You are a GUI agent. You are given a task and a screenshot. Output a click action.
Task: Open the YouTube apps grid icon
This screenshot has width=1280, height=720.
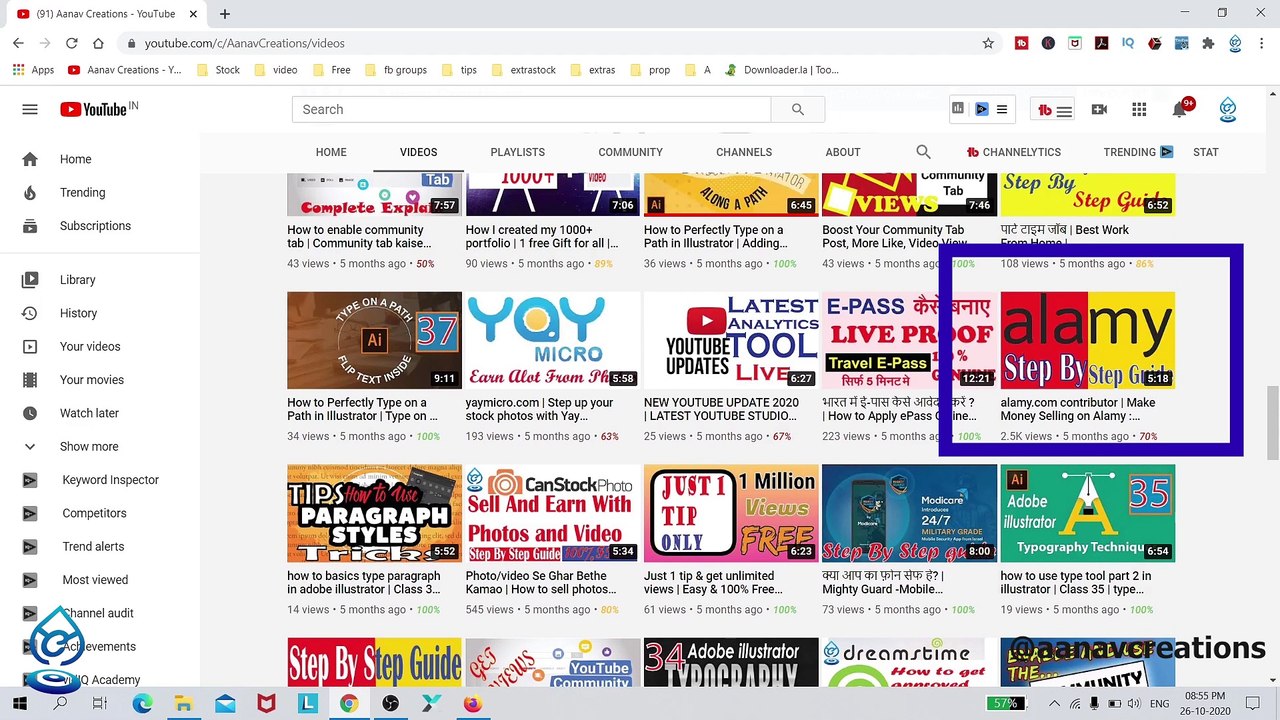1139,109
